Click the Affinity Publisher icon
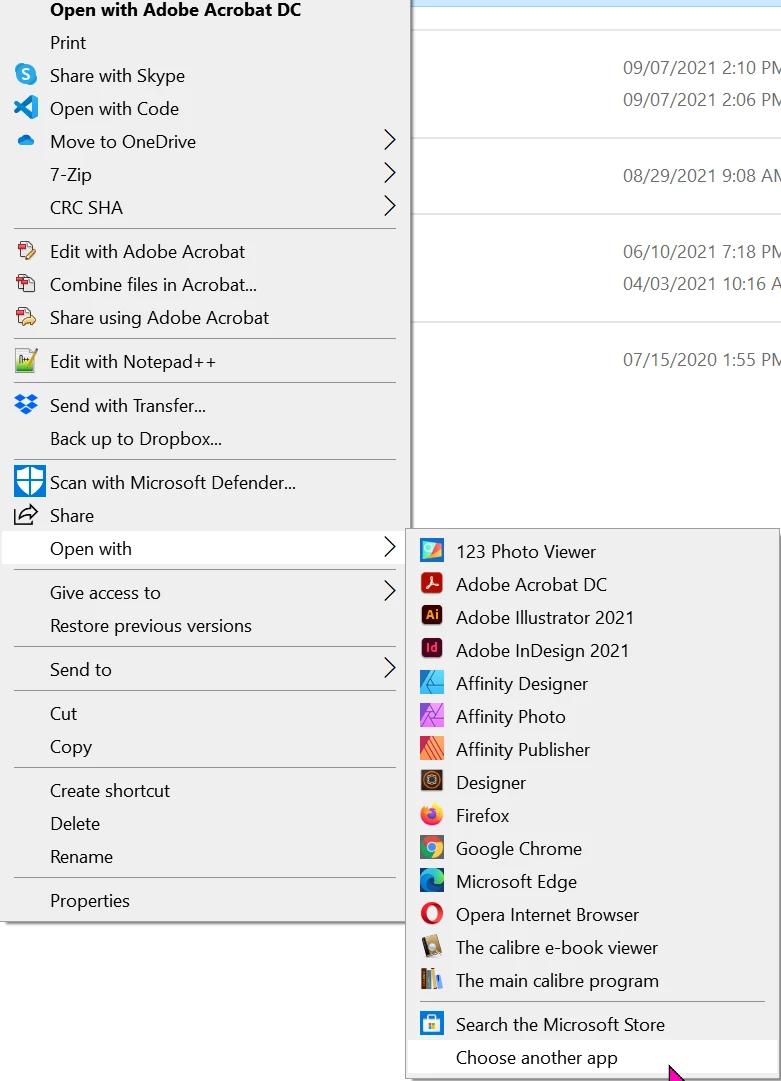The height and width of the screenshot is (1081, 781). [432, 748]
